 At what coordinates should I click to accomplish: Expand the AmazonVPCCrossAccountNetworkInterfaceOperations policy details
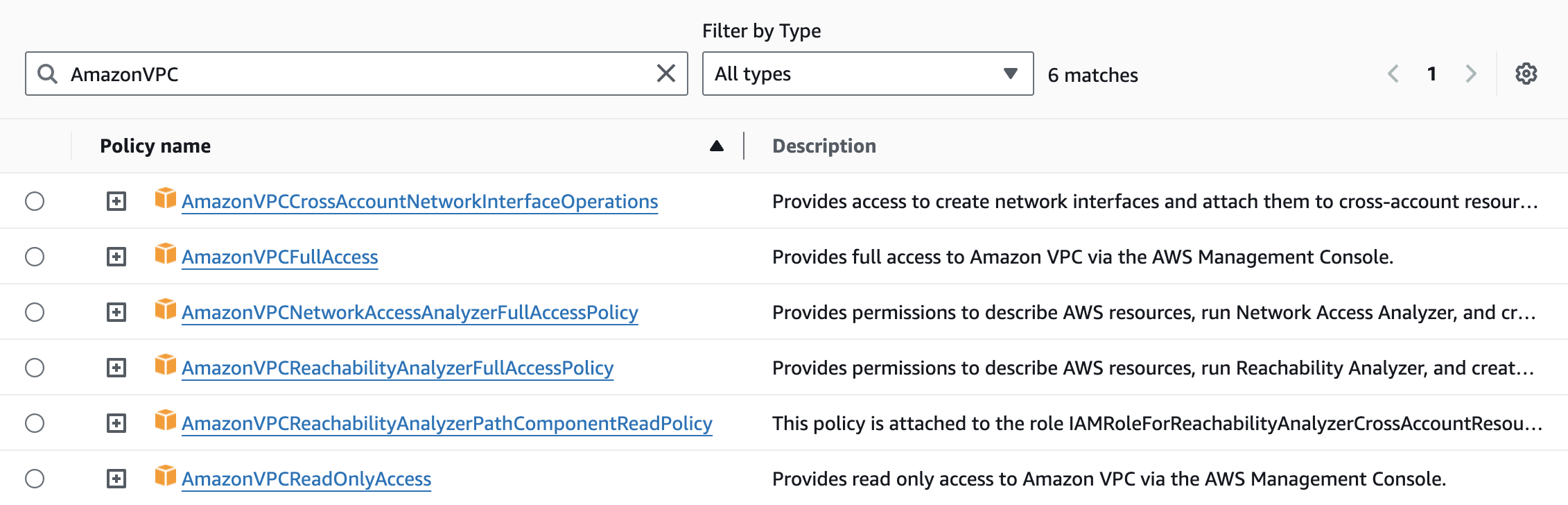(116, 201)
